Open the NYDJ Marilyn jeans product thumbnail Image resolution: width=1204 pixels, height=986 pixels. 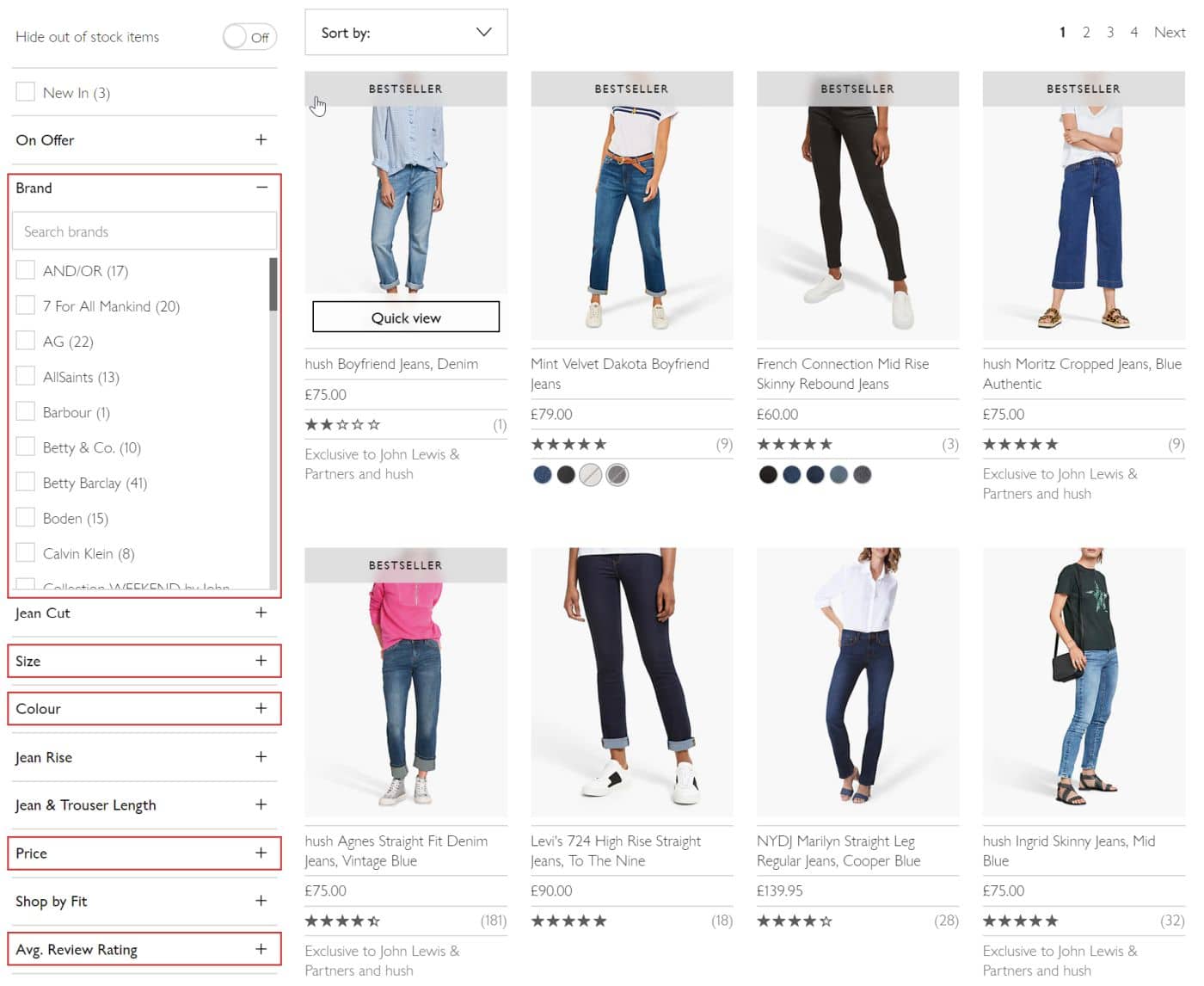[x=857, y=680]
